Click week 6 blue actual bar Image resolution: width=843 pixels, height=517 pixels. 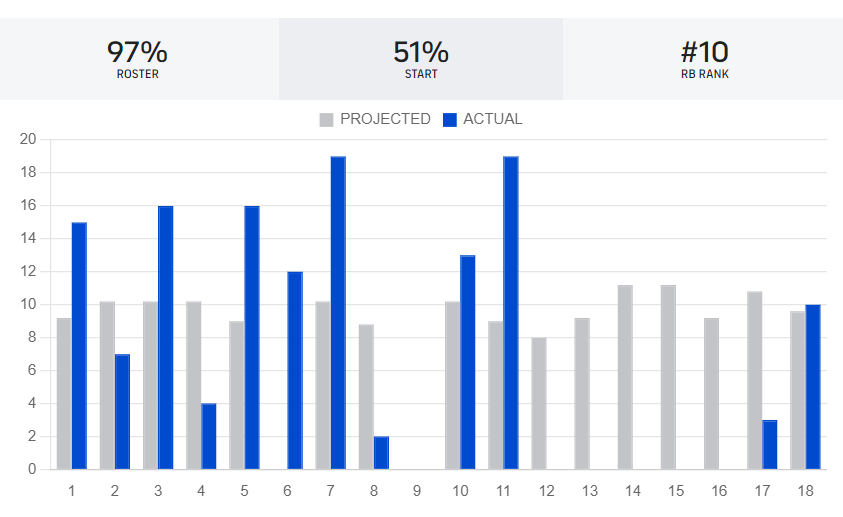(x=295, y=370)
